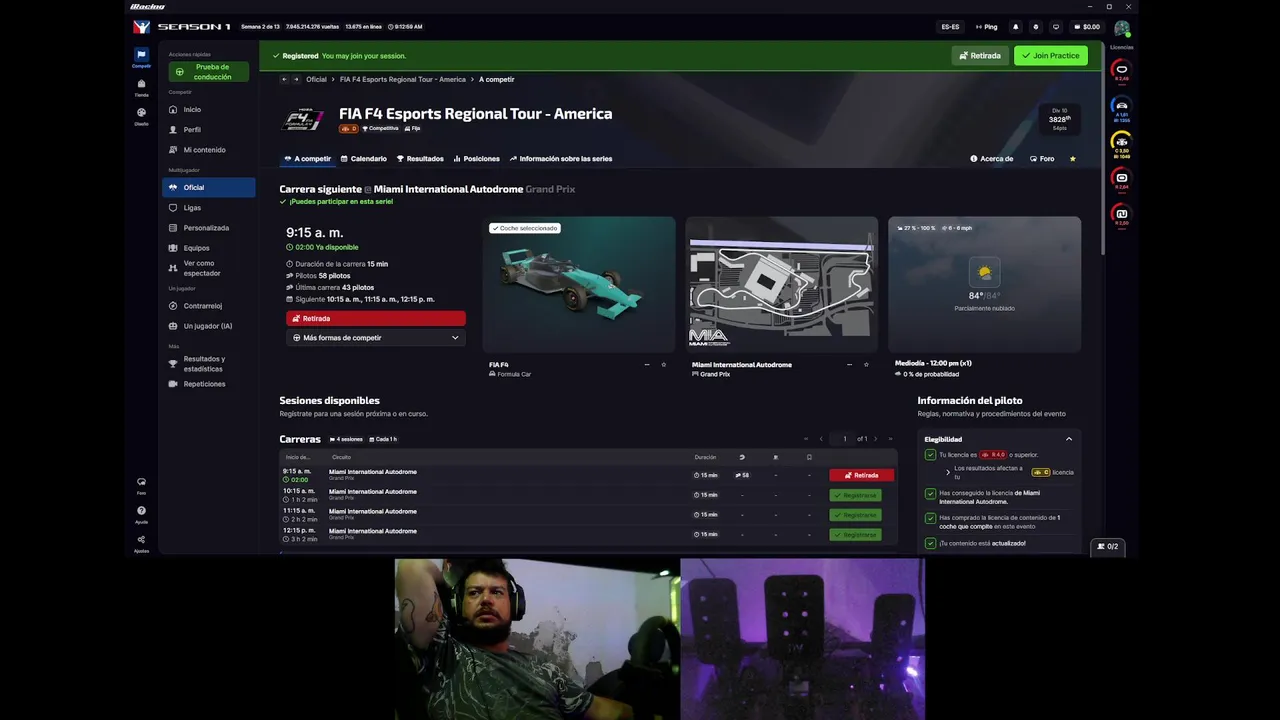Open the Ajustes settings icon

(141, 540)
